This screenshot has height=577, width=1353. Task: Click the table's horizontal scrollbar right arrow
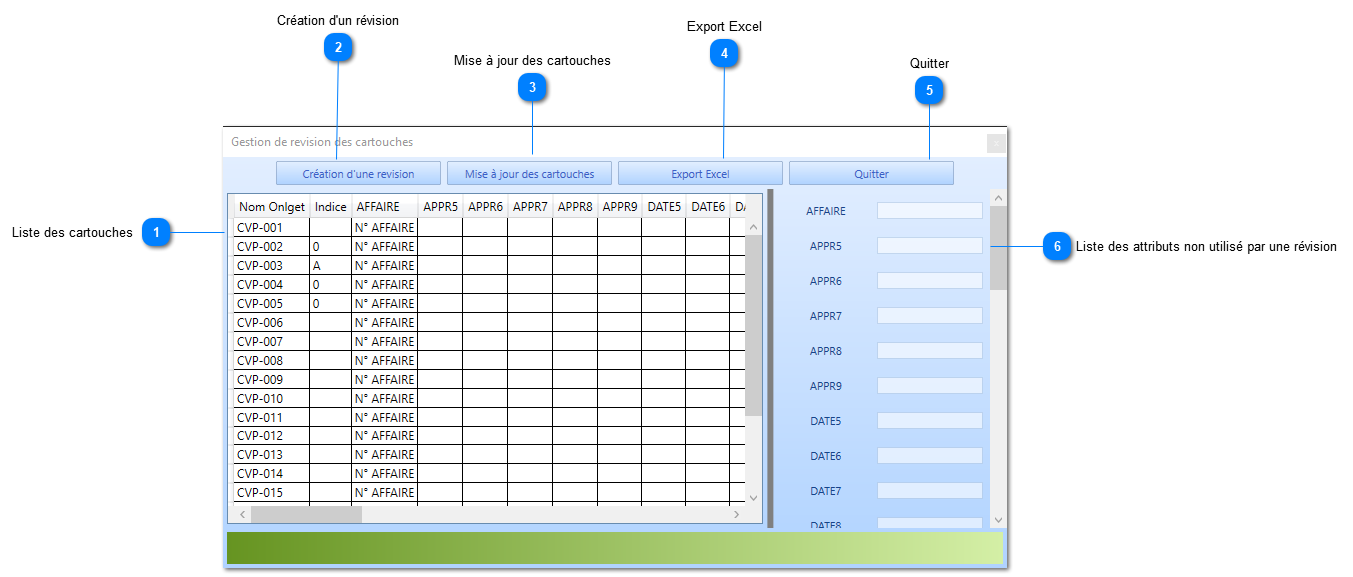pyautogui.click(x=737, y=514)
